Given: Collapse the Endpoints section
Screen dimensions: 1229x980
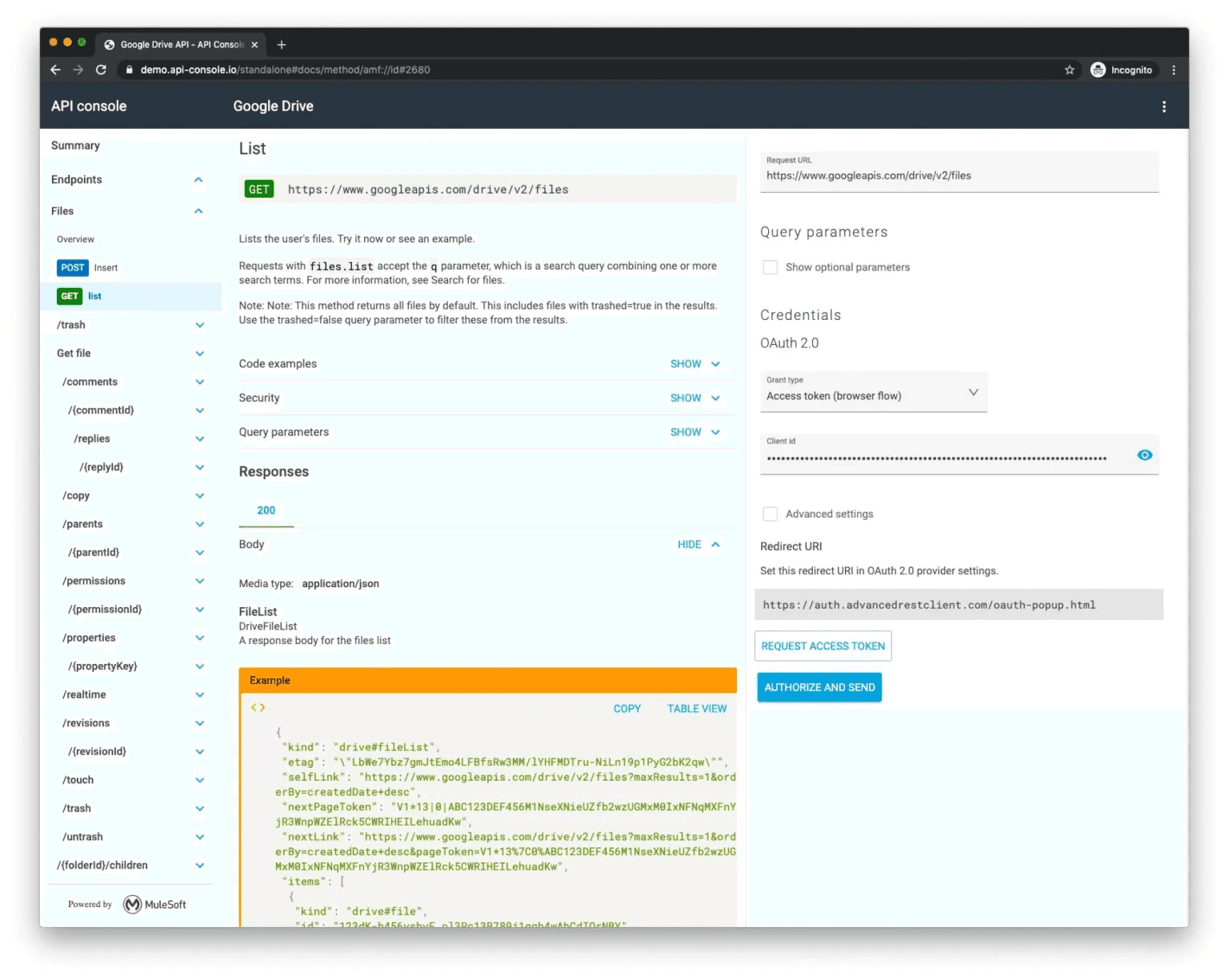Looking at the screenshot, I should [x=198, y=180].
